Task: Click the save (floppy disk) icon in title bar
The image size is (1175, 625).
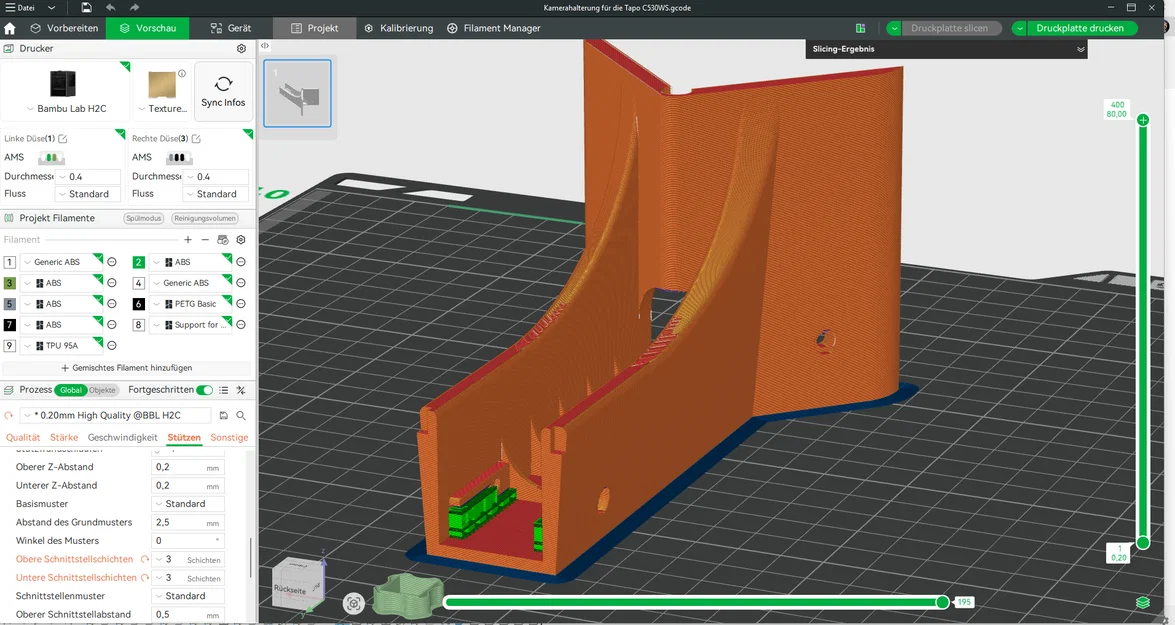Action: click(x=86, y=7)
